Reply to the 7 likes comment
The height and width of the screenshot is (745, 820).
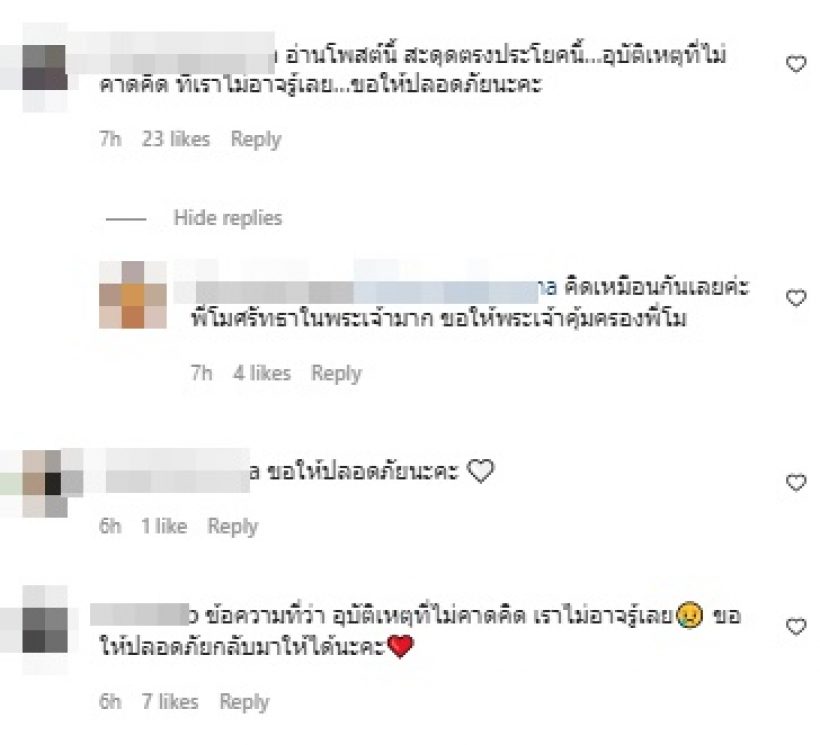click(244, 702)
